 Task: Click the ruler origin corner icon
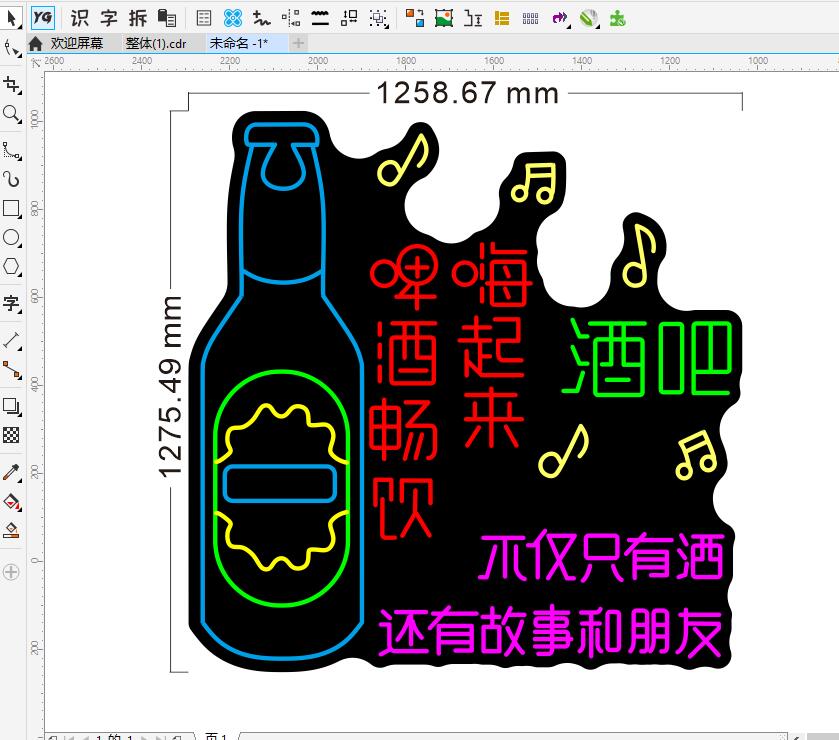pyautogui.click(x=36, y=63)
